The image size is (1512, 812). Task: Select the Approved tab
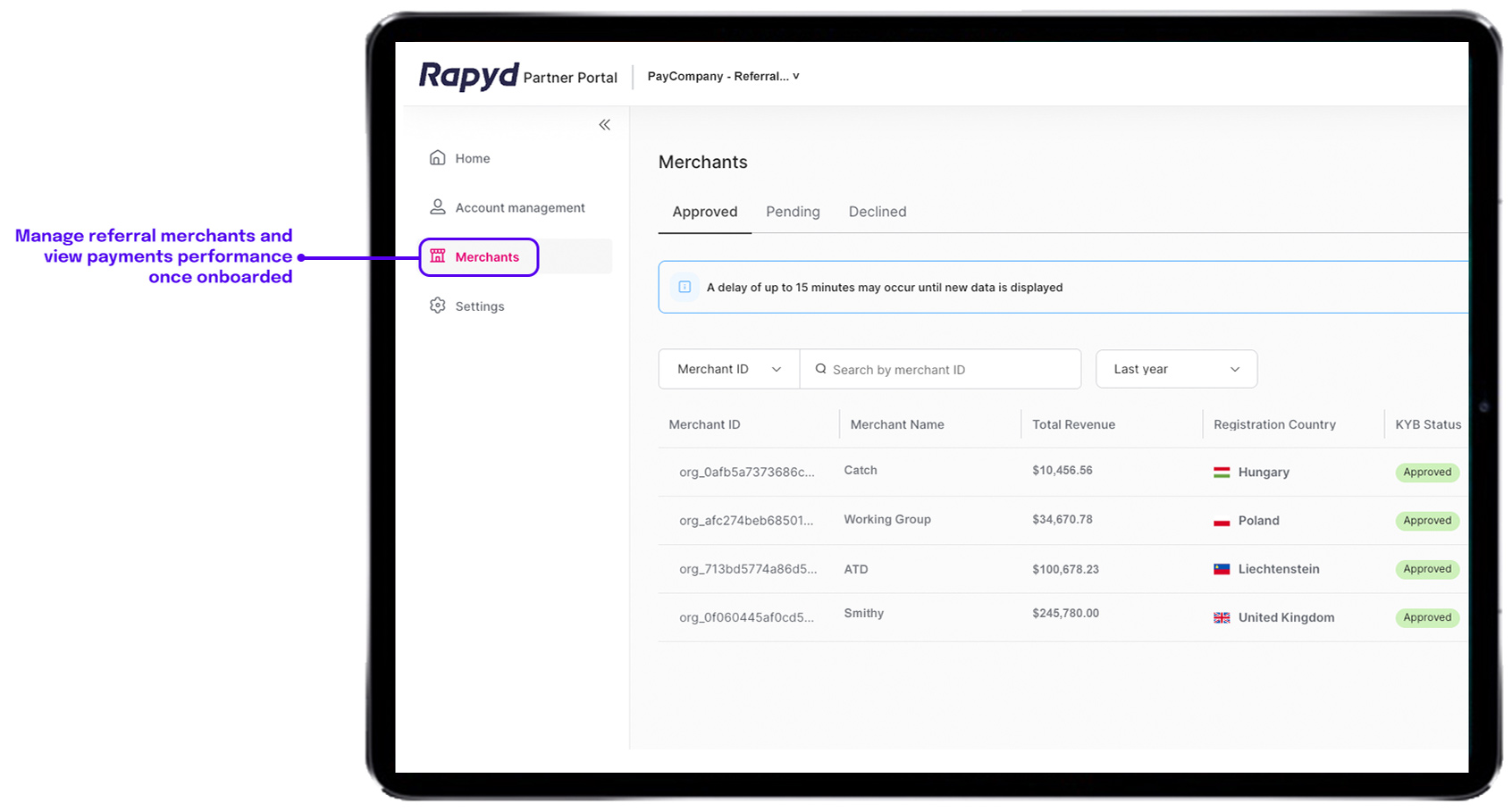(x=704, y=212)
